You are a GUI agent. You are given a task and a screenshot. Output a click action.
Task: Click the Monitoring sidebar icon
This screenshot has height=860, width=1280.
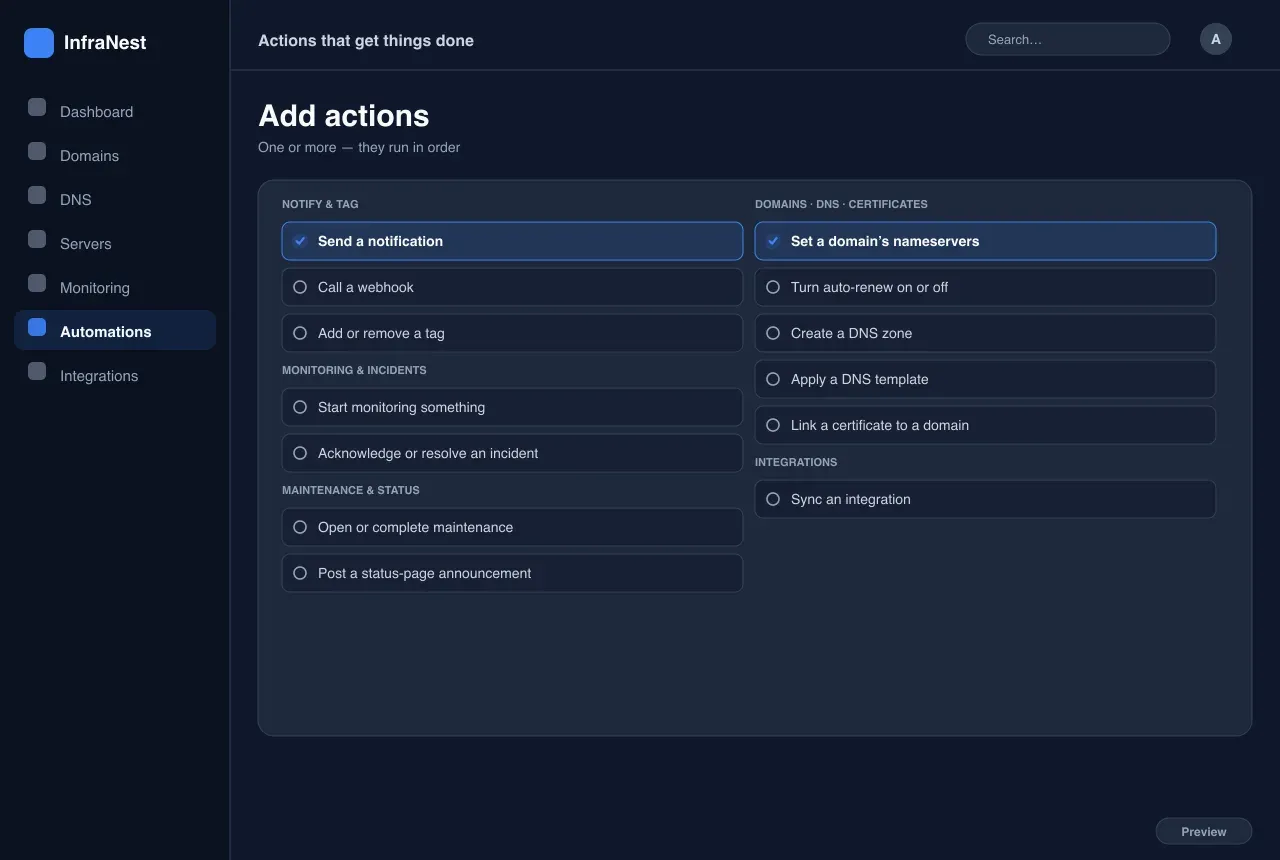37,283
